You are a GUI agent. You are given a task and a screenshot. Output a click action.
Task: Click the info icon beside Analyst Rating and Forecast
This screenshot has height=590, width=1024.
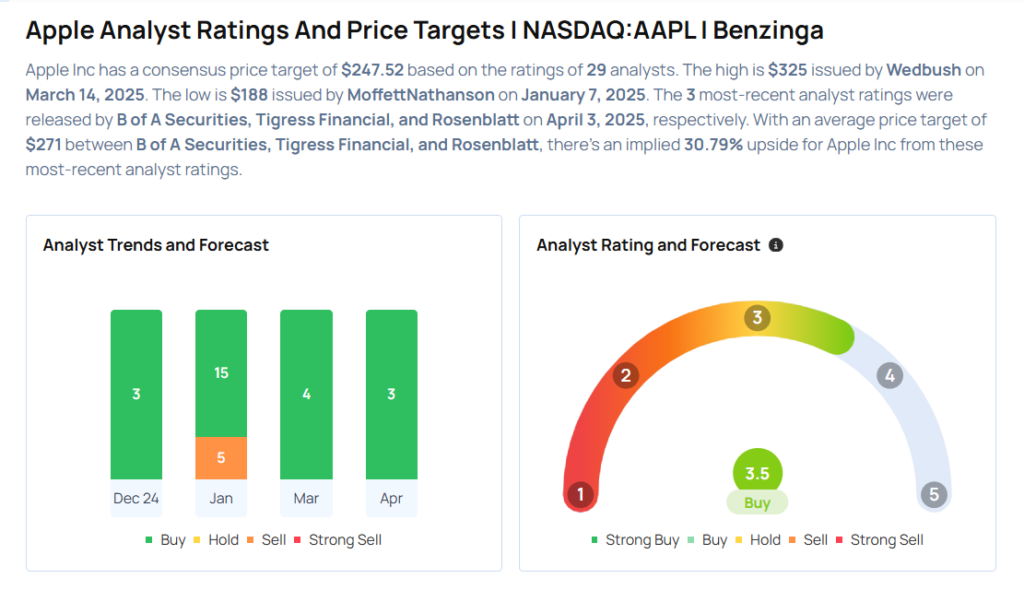click(776, 245)
